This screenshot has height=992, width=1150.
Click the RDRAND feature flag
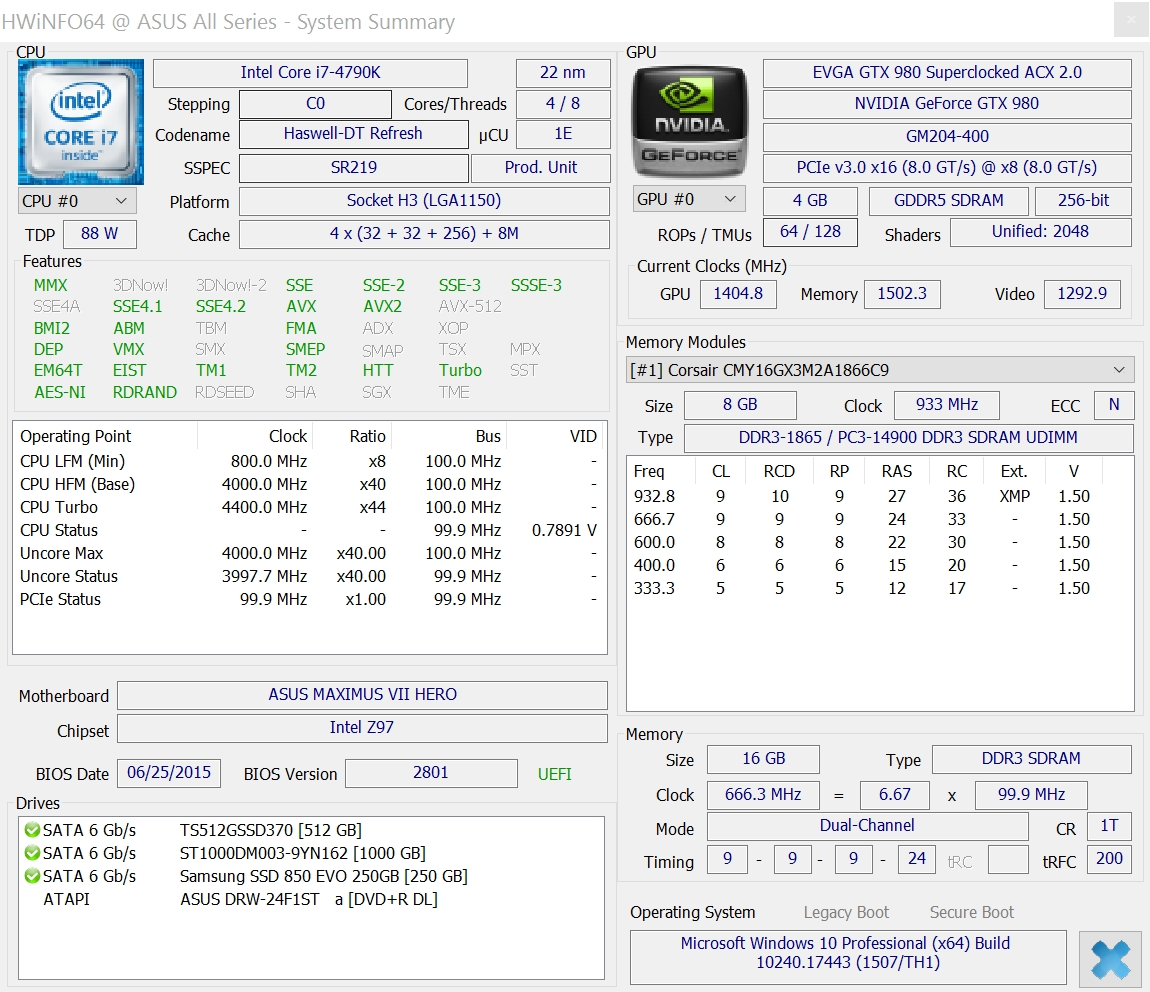(144, 392)
